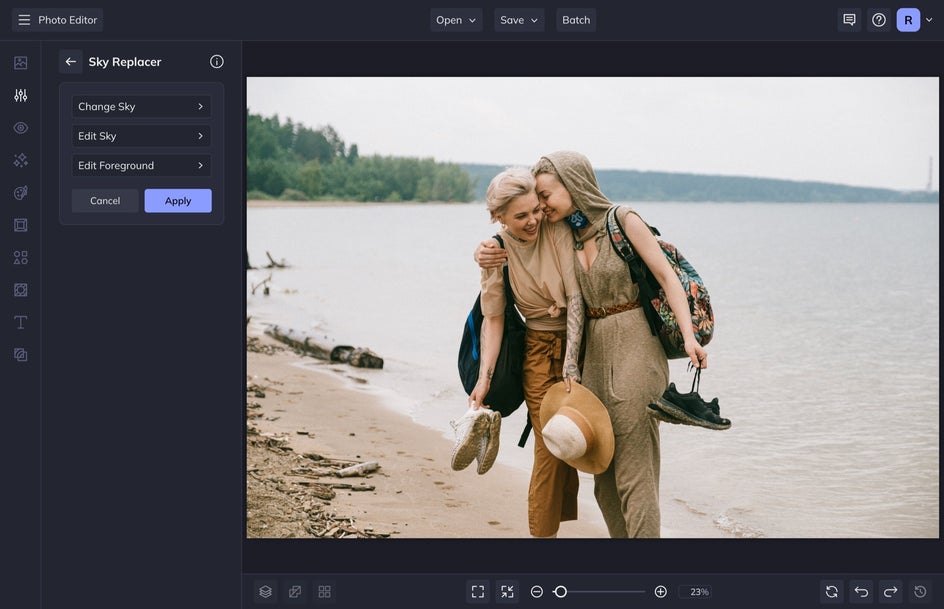Select the fit to screen icon
944x609 pixels.
(x=478, y=592)
